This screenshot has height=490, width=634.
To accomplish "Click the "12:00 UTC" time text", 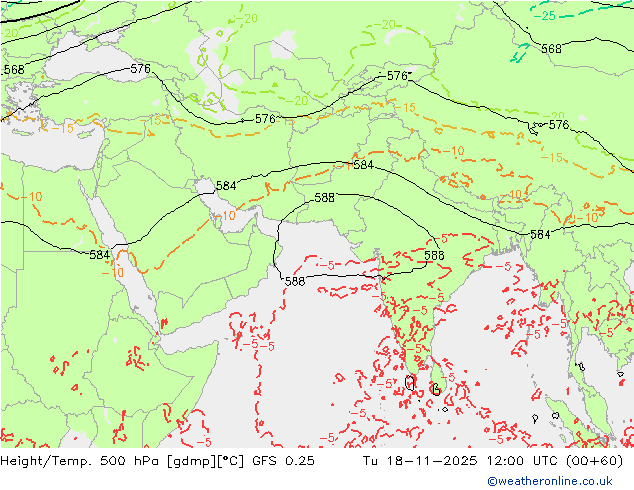I will pyautogui.click(x=520, y=461).
